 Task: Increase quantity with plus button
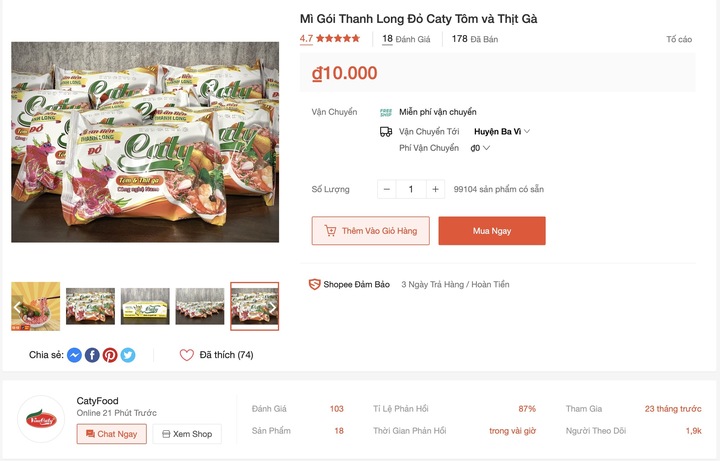coord(435,189)
